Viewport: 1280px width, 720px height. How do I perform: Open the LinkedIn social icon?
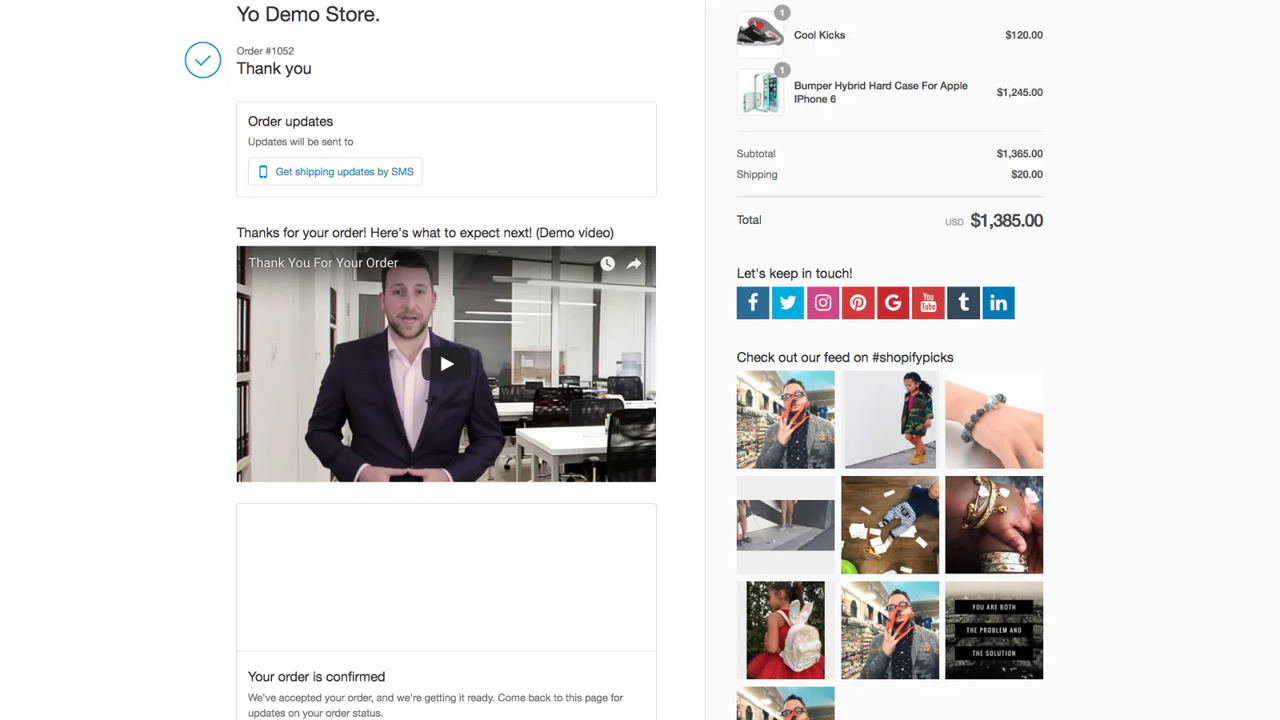[x=997, y=302]
